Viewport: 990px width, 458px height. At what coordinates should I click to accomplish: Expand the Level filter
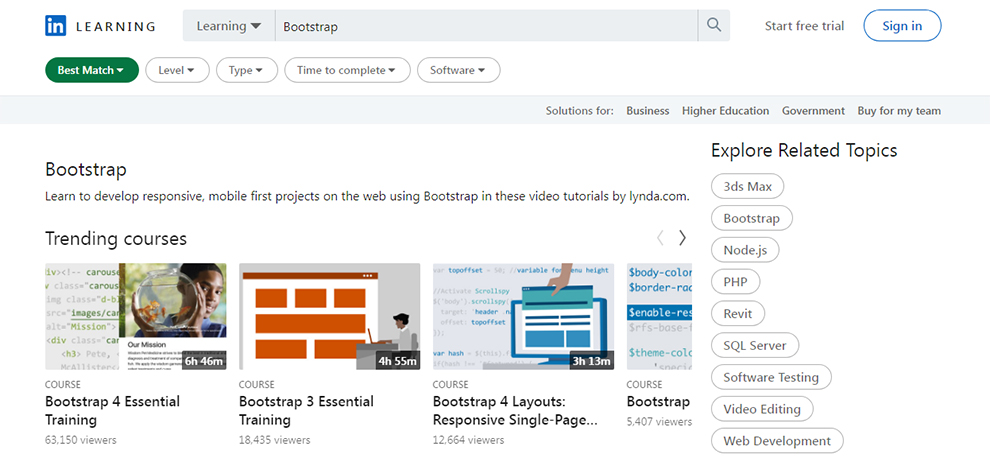[177, 70]
